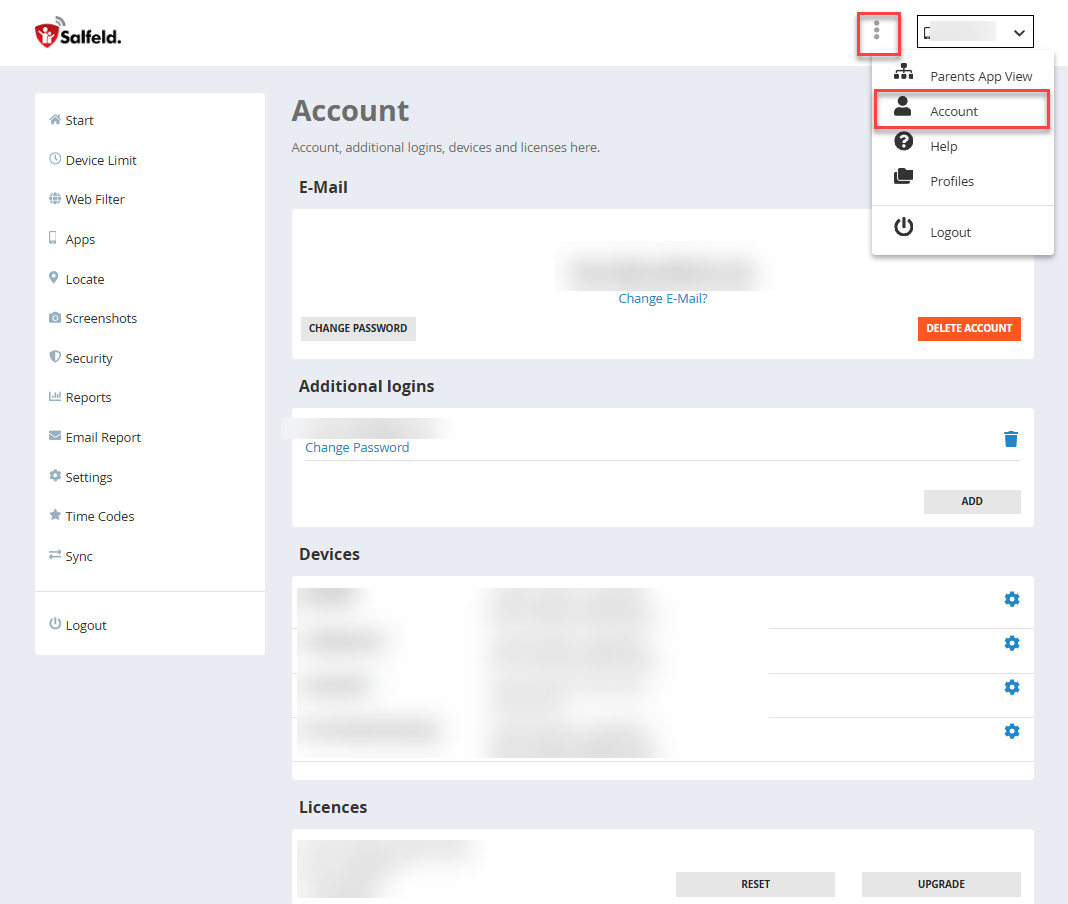Open Email Report settings
This screenshot has height=904, width=1068.
[x=103, y=437]
